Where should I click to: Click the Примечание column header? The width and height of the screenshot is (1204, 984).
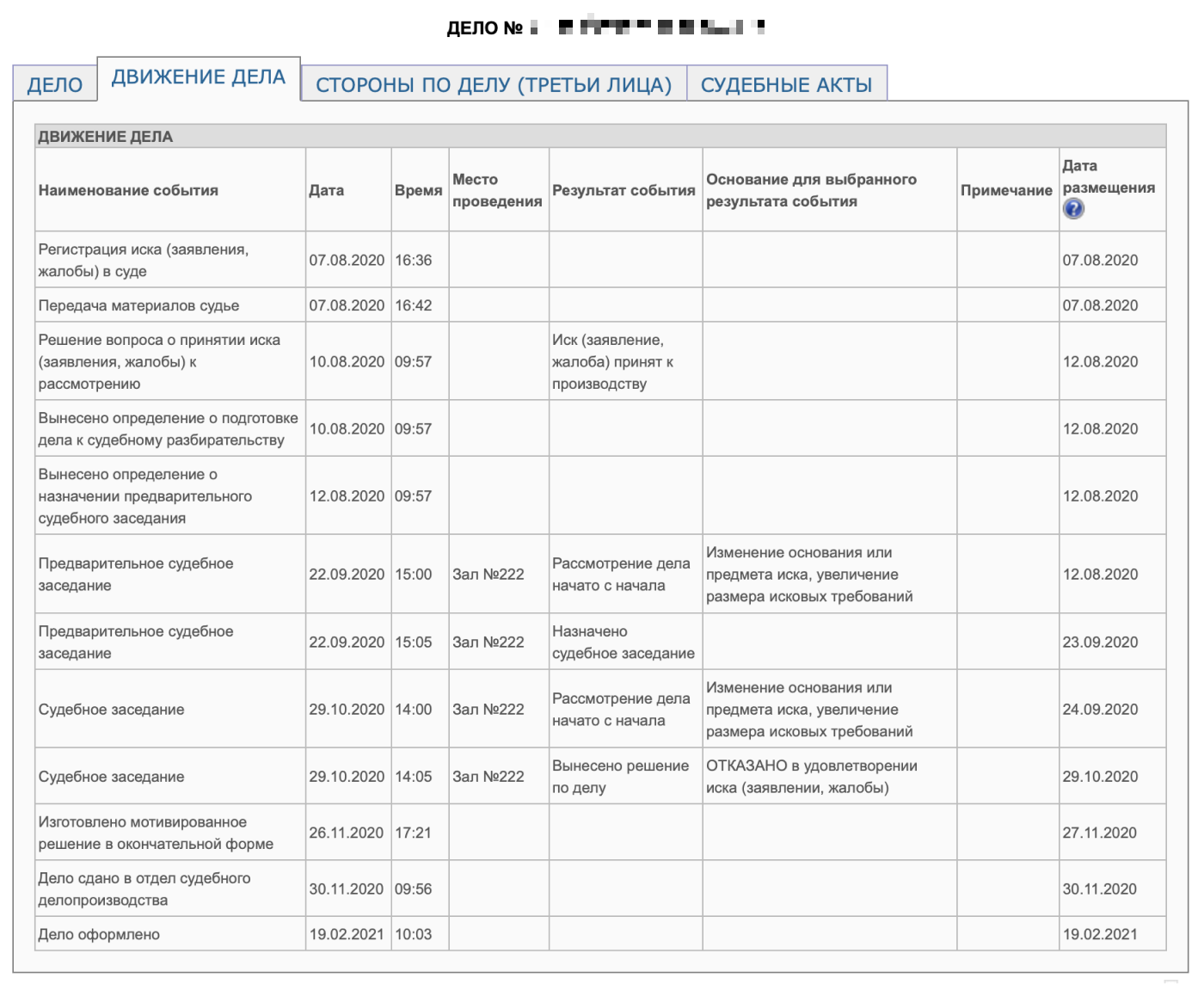[x=1006, y=190]
